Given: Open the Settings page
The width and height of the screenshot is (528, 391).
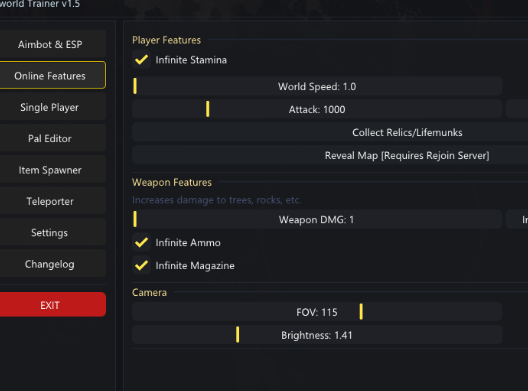Looking at the screenshot, I should coord(51,232).
